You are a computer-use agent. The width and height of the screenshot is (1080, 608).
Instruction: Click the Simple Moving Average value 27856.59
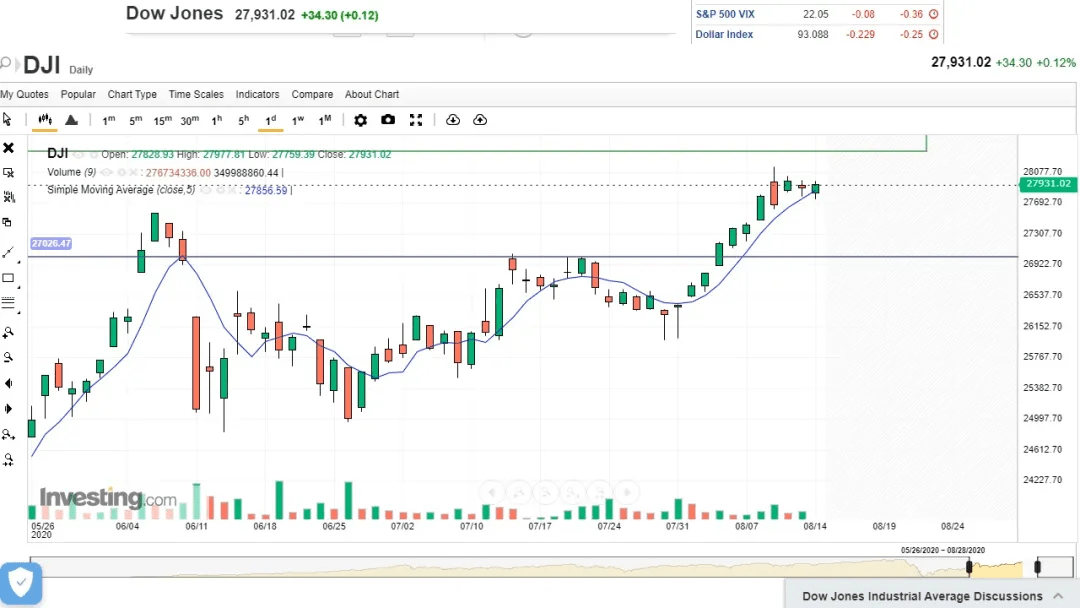(x=266, y=190)
